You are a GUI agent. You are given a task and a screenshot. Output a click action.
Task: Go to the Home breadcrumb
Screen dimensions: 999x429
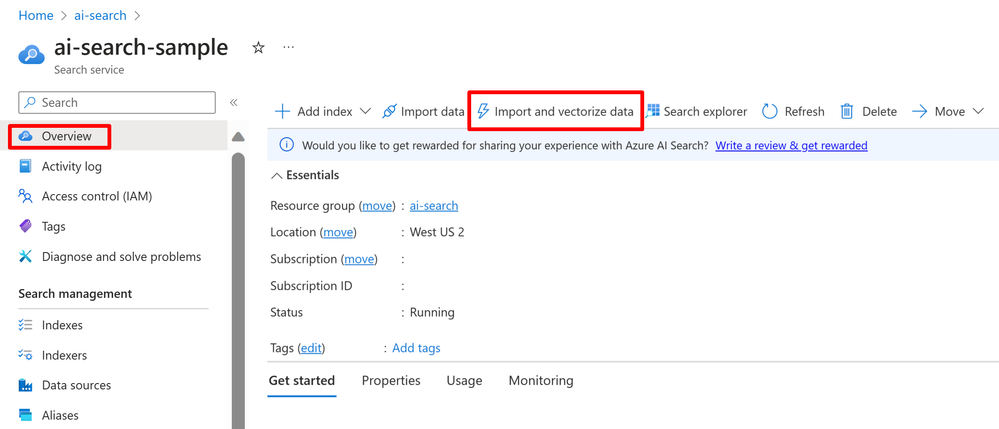click(x=36, y=15)
